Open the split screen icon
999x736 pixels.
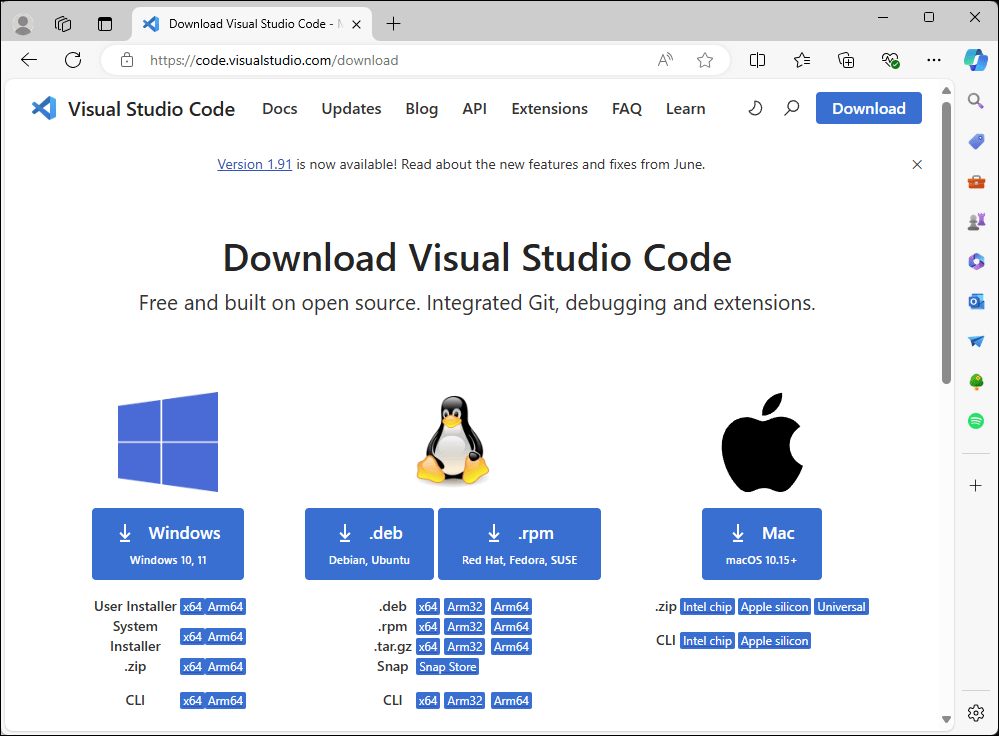tap(758, 60)
